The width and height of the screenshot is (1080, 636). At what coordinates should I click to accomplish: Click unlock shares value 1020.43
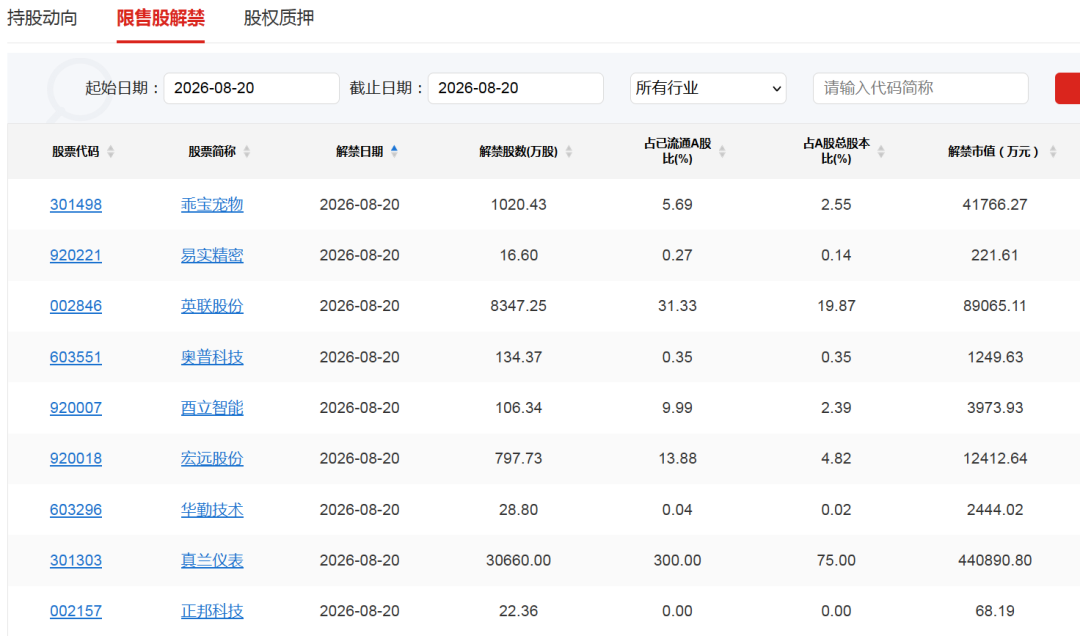tap(519, 205)
